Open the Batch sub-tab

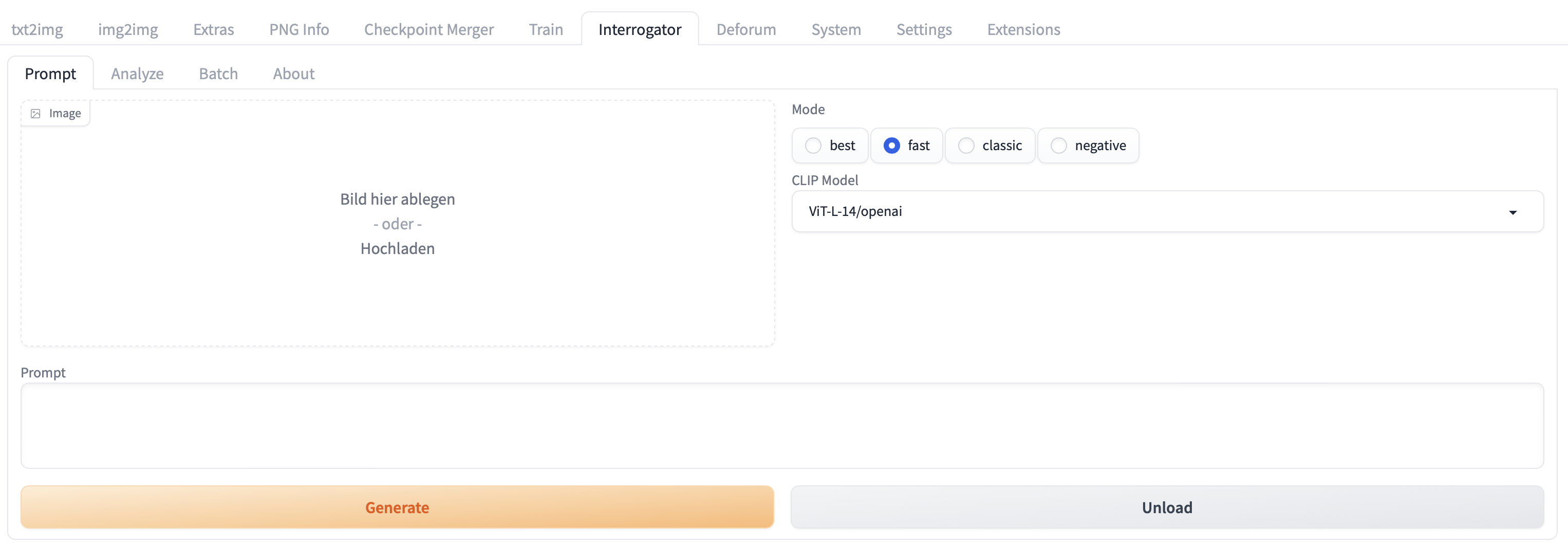click(218, 73)
